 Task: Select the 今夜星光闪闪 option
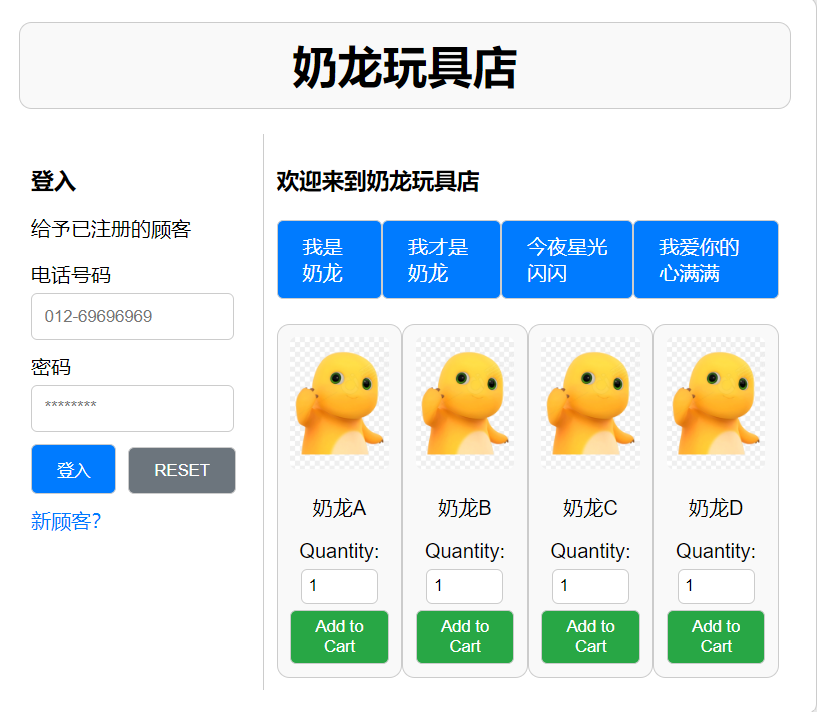click(x=566, y=258)
